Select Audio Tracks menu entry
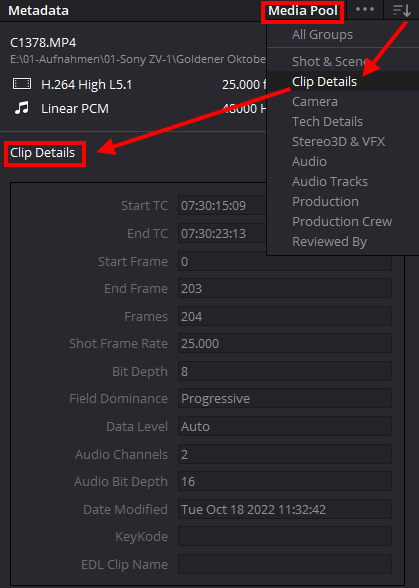This screenshot has width=419, height=588. [x=330, y=182]
